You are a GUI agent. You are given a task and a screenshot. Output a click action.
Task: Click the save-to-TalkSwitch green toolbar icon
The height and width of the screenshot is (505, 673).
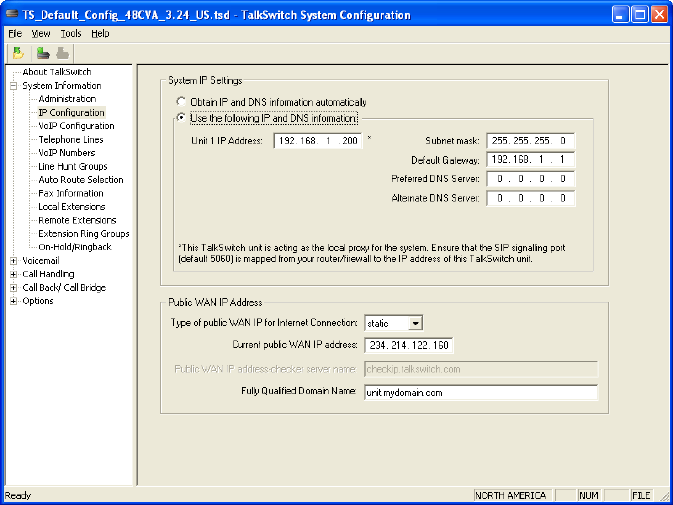[43, 53]
